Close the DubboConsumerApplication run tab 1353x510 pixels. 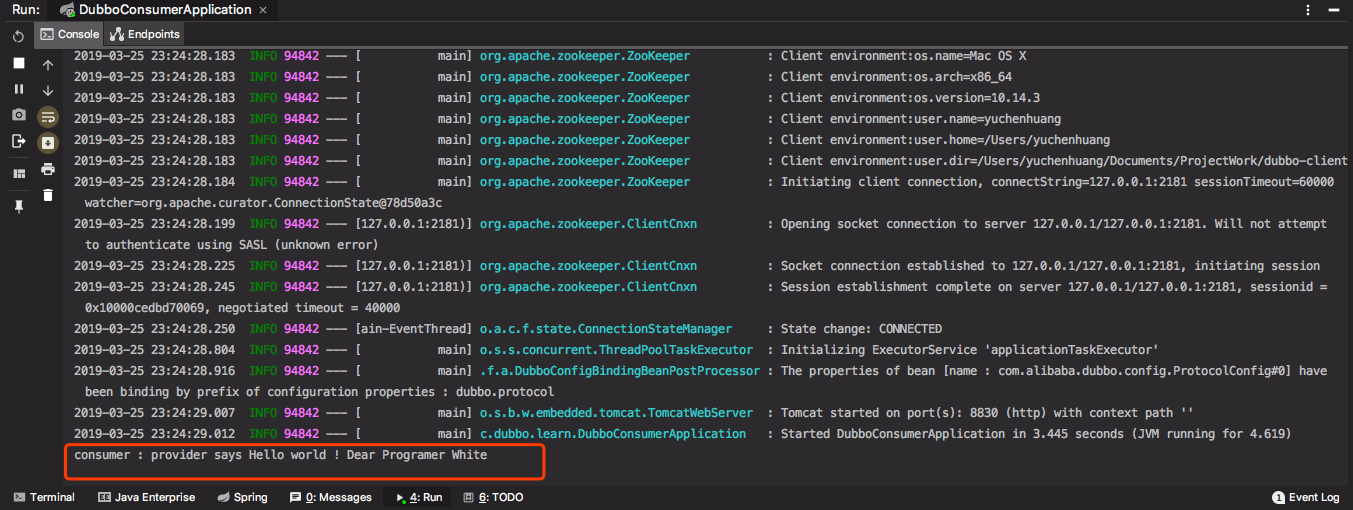[264, 10]
